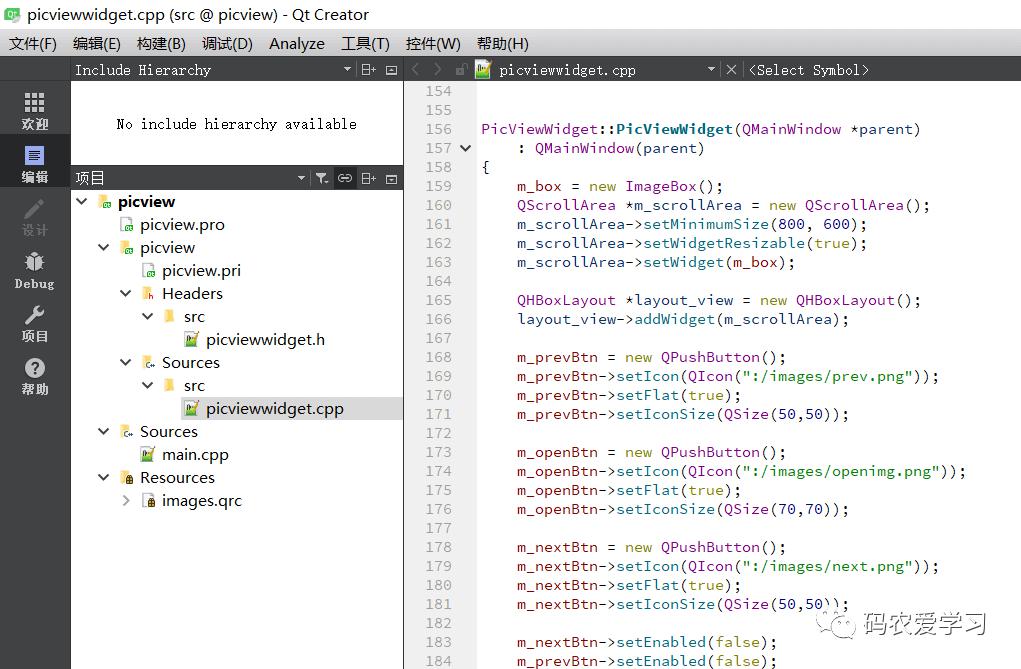1021x669 pixels.
Task: Open the 编辑(E) menu
Action: coord(96,44)
